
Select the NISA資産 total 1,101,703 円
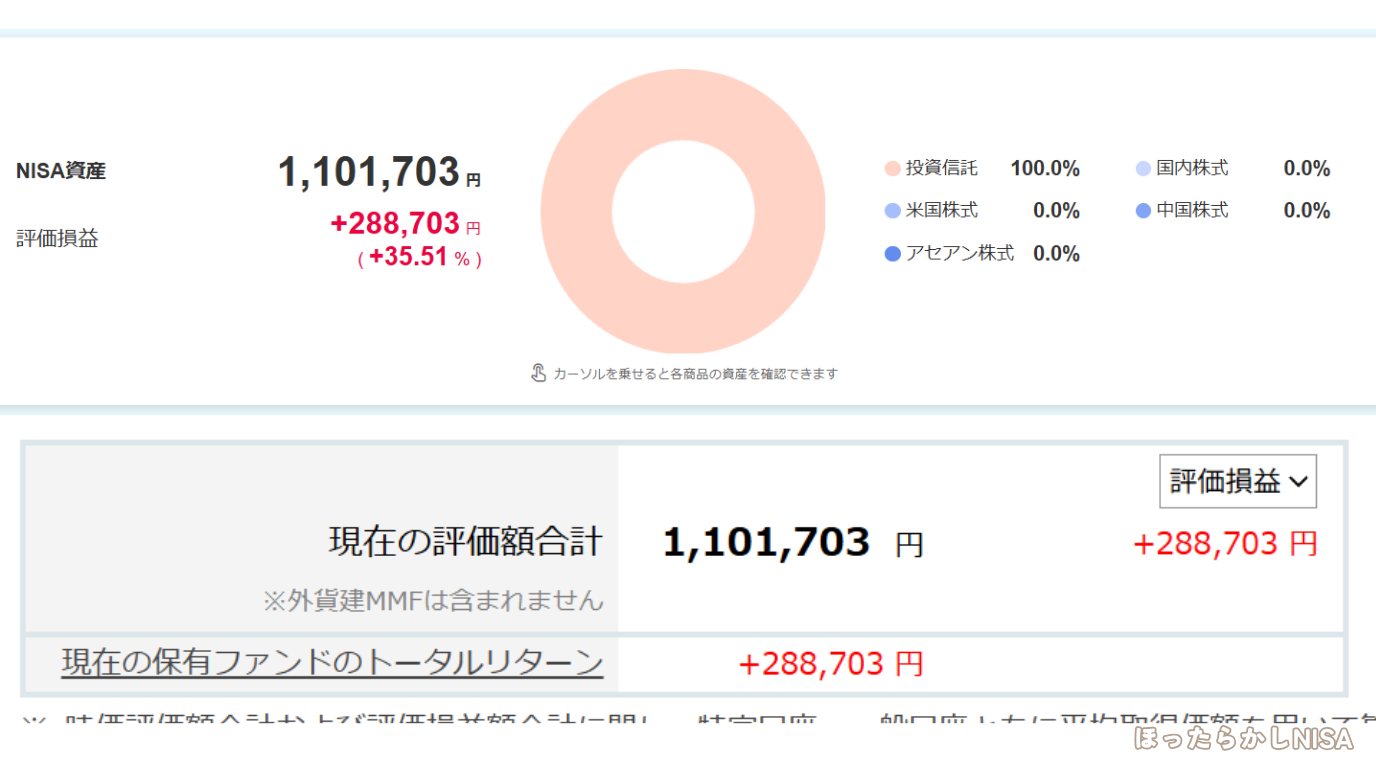tap(378, 172)
